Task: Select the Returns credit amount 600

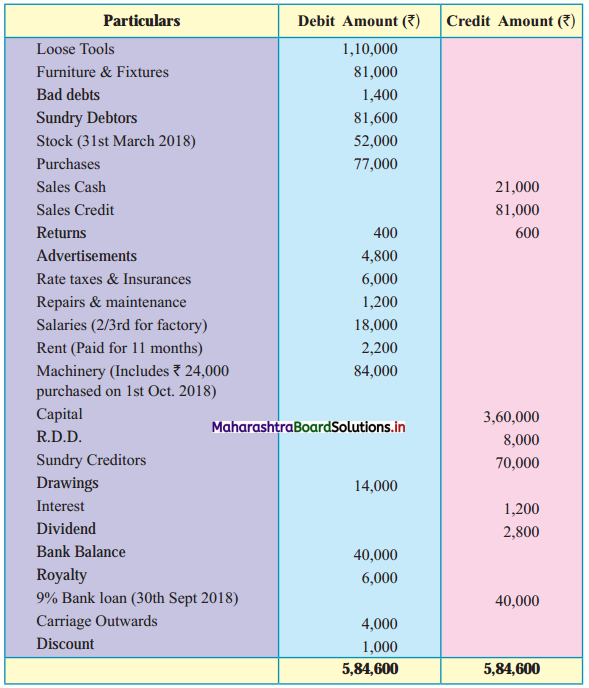Action: 527,233
